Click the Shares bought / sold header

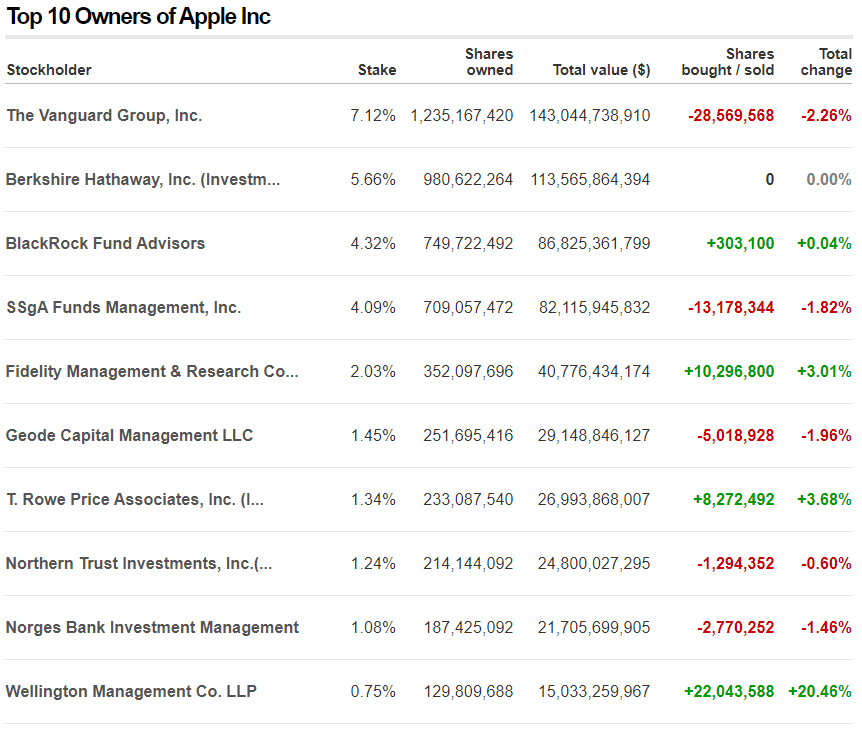pos(728,62)
